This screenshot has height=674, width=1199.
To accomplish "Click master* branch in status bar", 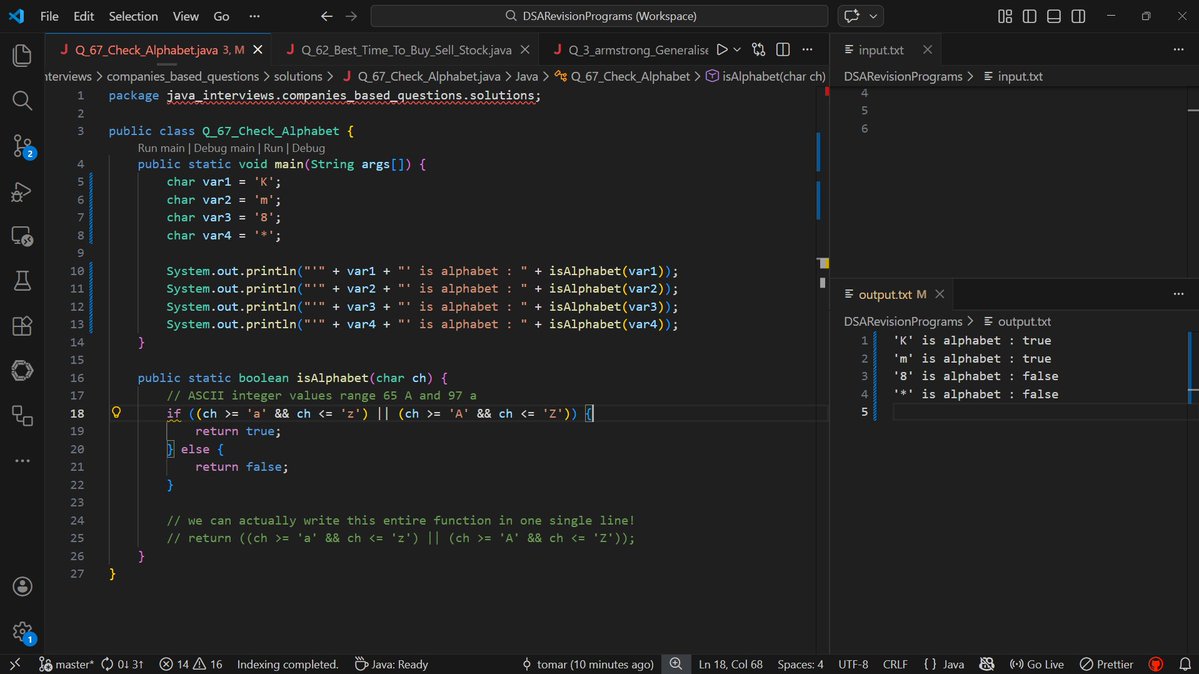I will [66, 664].
